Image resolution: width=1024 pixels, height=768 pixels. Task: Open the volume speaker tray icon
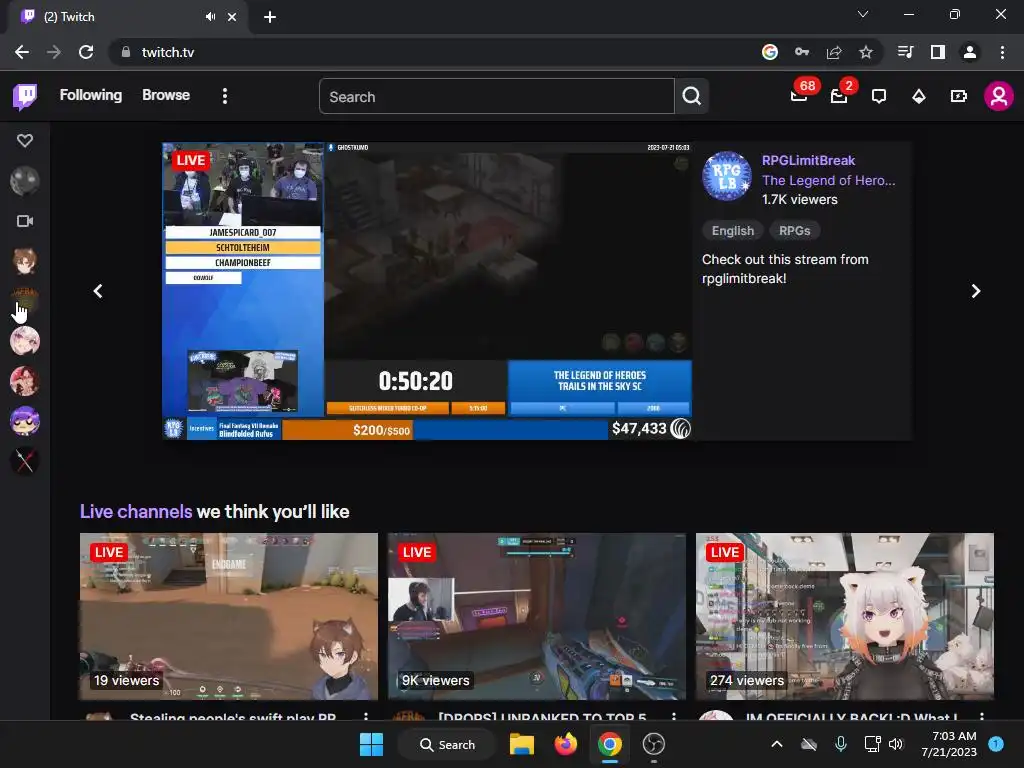[896, 744]
